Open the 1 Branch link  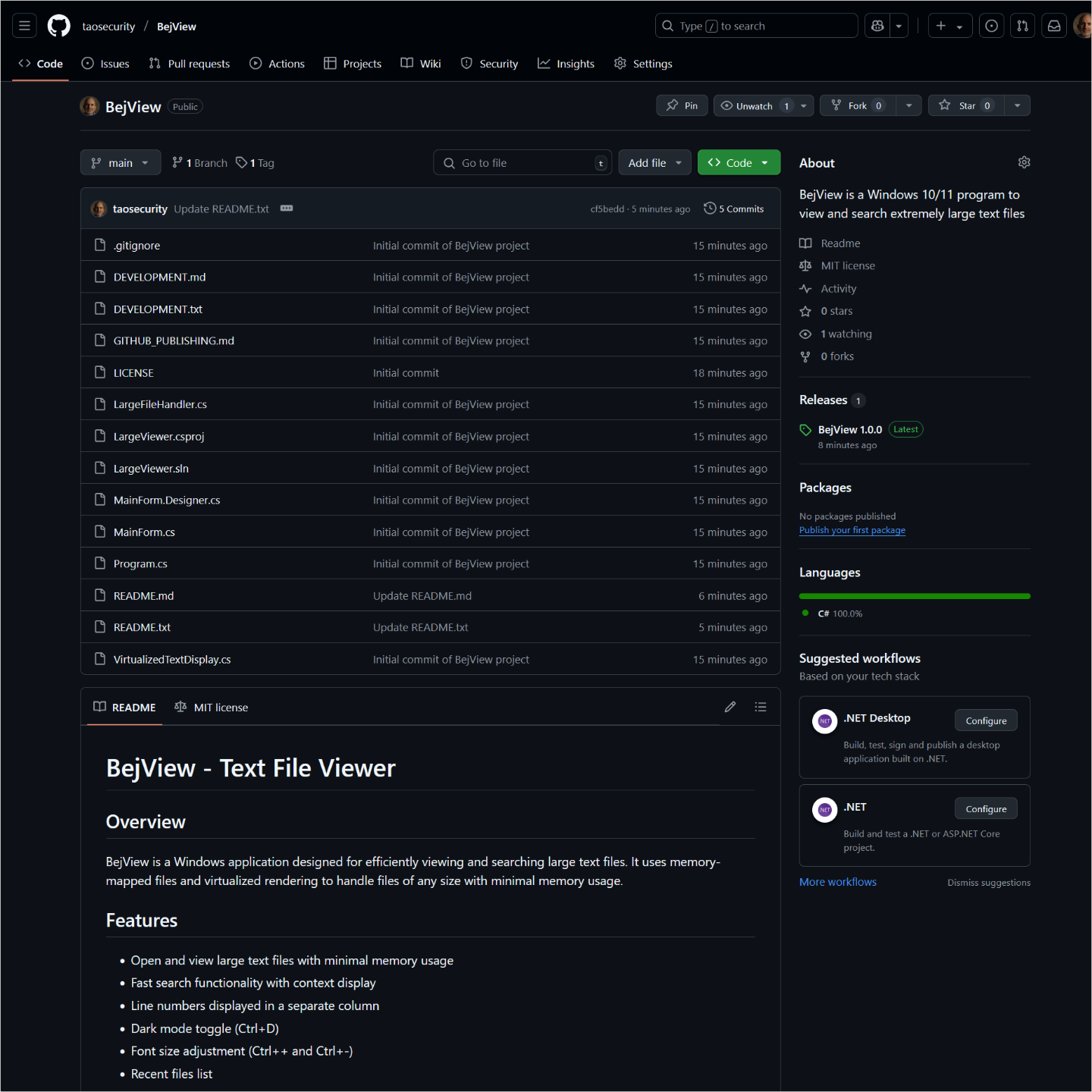point(199,162)
